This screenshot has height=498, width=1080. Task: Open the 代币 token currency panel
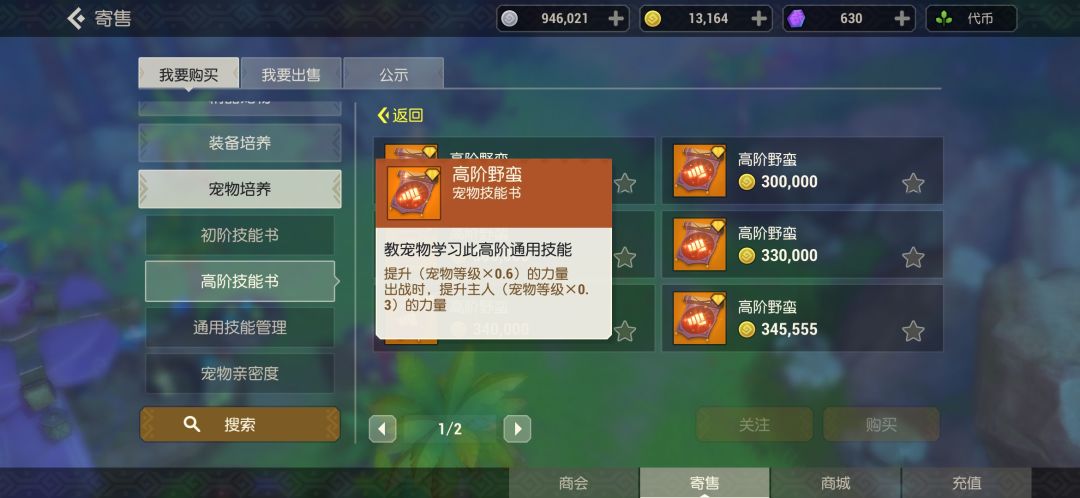tap(971, 19)
